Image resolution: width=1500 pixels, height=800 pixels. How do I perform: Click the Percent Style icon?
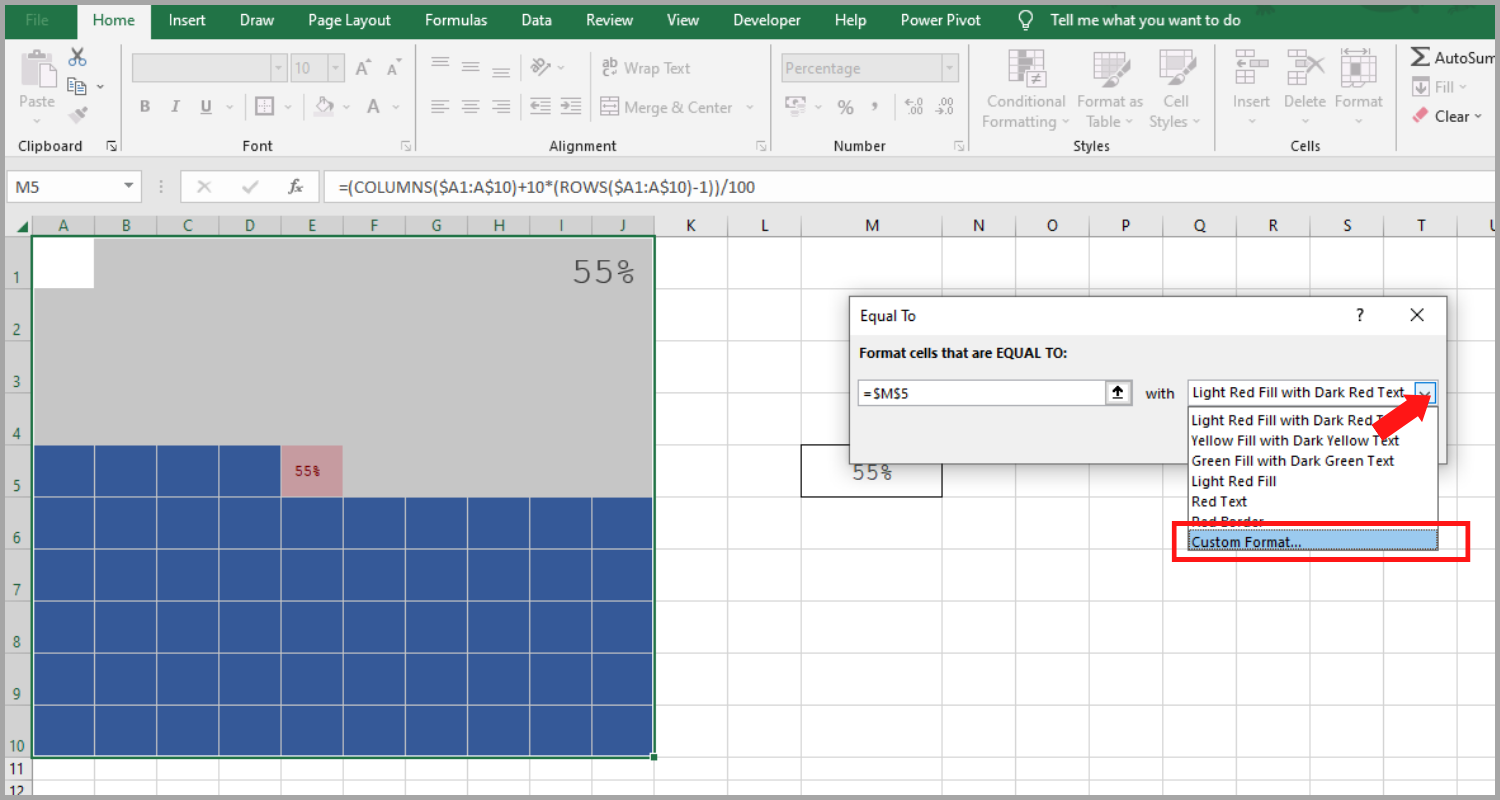[845, 105]
